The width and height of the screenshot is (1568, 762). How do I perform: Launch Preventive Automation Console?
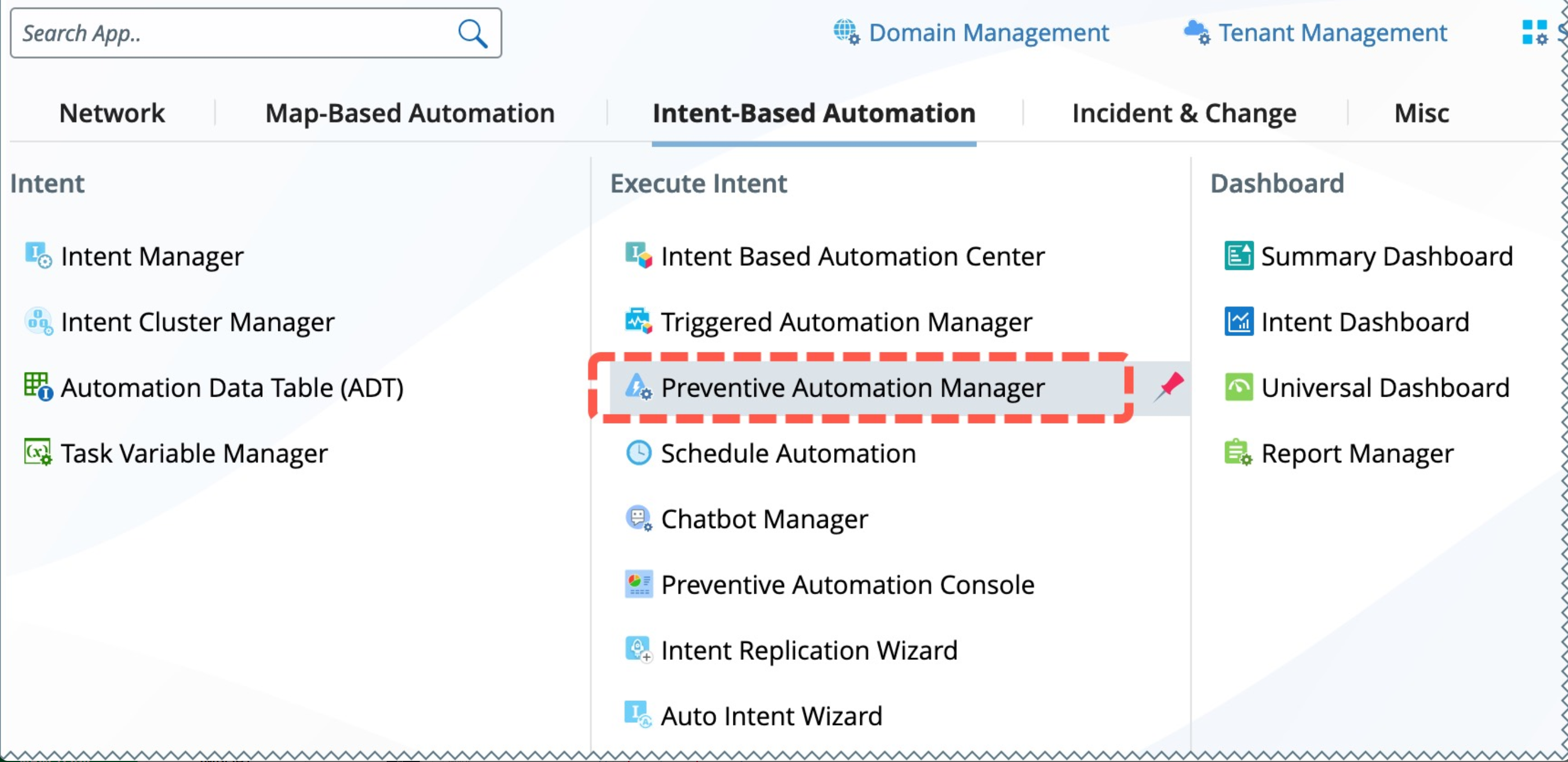point(847,584)
